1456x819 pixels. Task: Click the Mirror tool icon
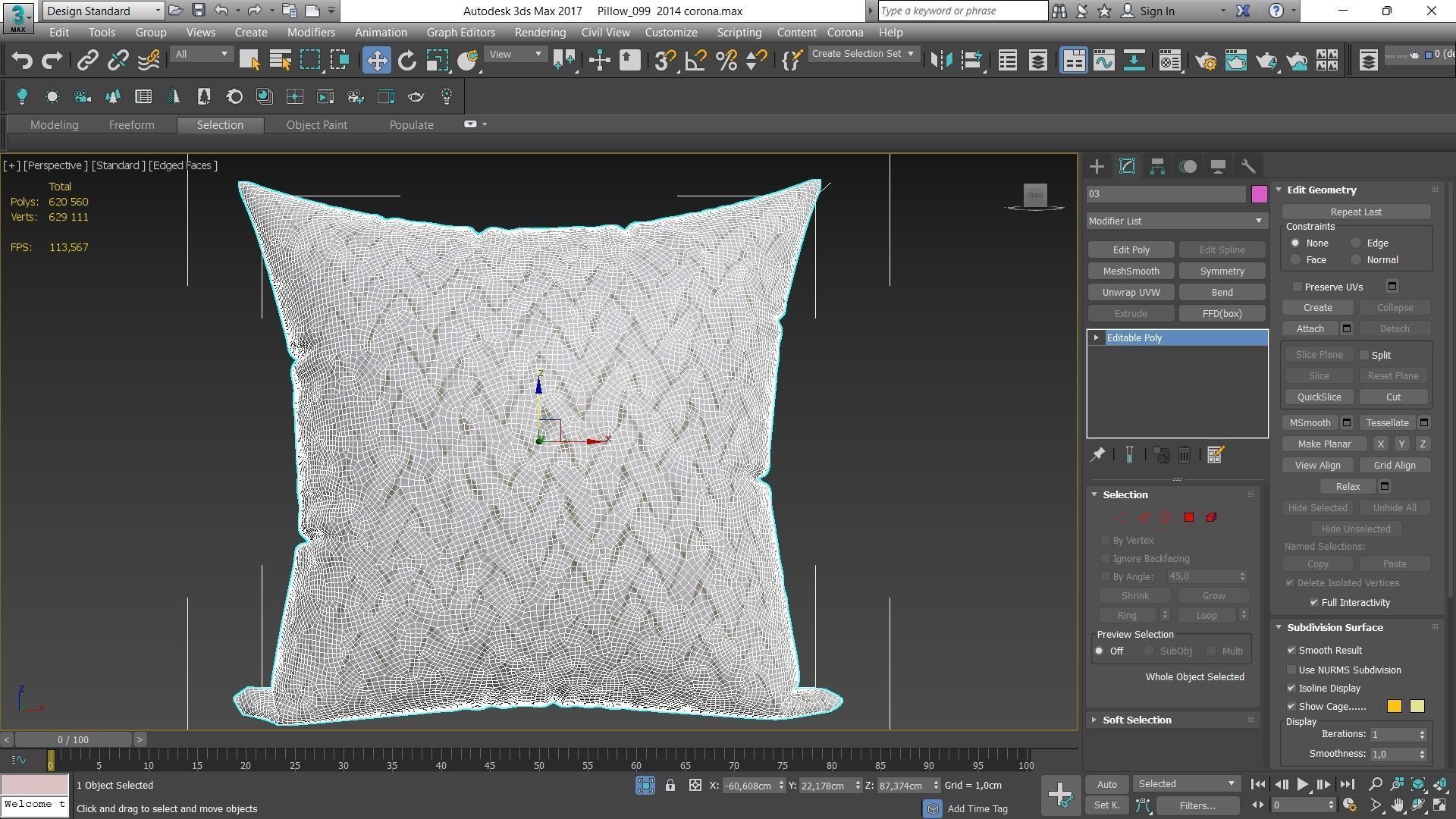click(941, 61)
